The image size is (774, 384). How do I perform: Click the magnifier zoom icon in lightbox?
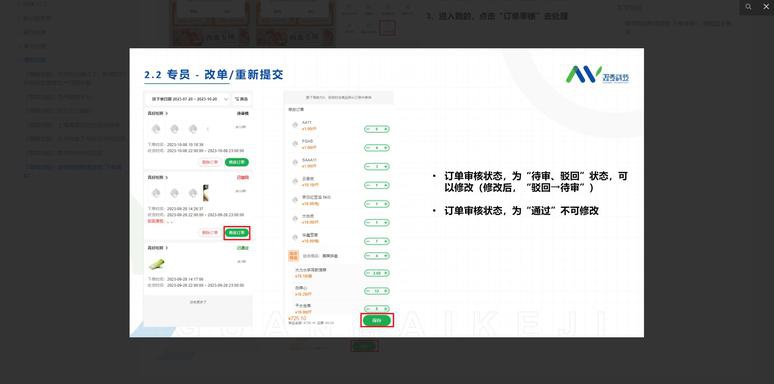pos(748,7)
